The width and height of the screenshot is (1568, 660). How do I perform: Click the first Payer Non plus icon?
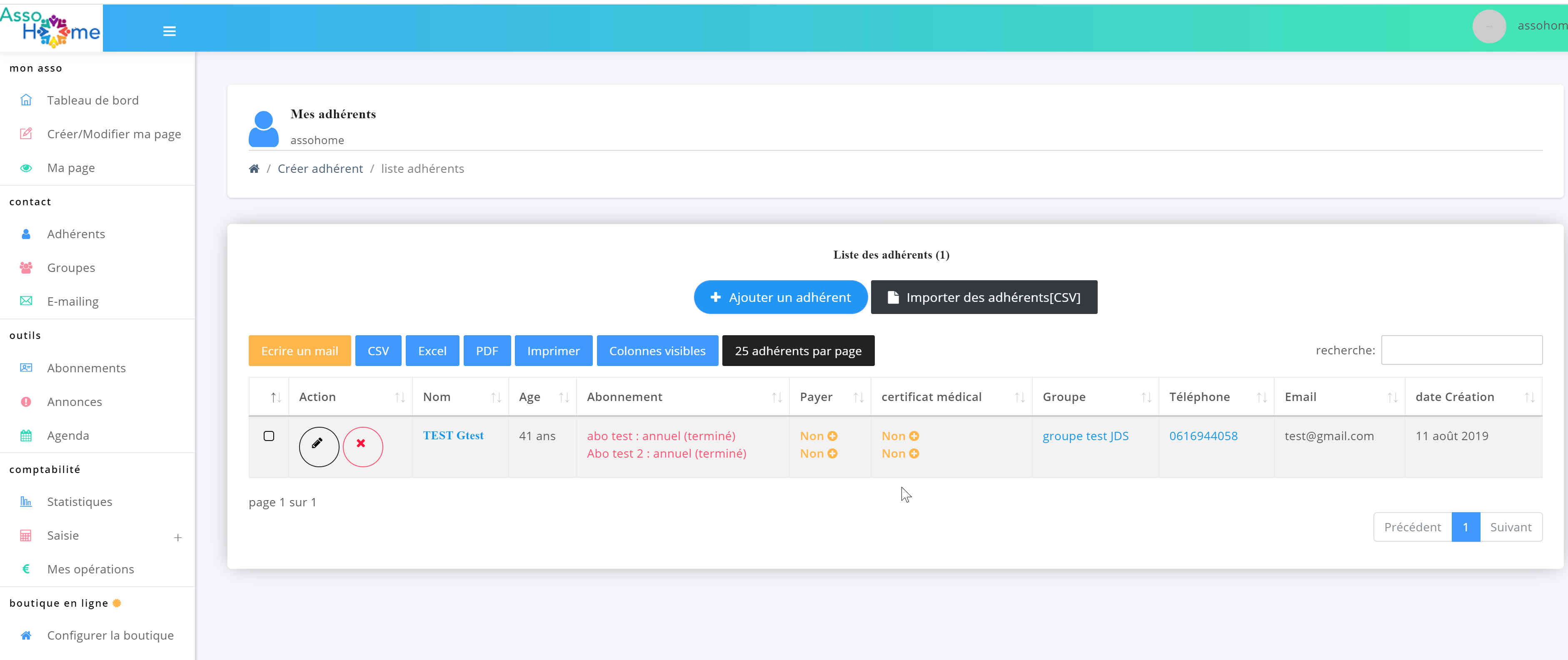coord(832,436)
